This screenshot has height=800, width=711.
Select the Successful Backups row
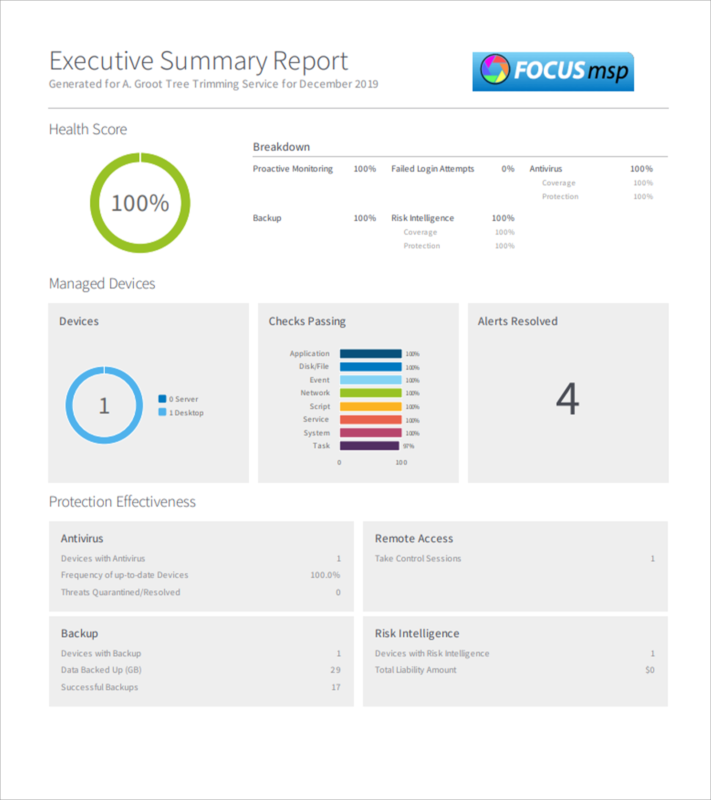click(x=100, y=687)
